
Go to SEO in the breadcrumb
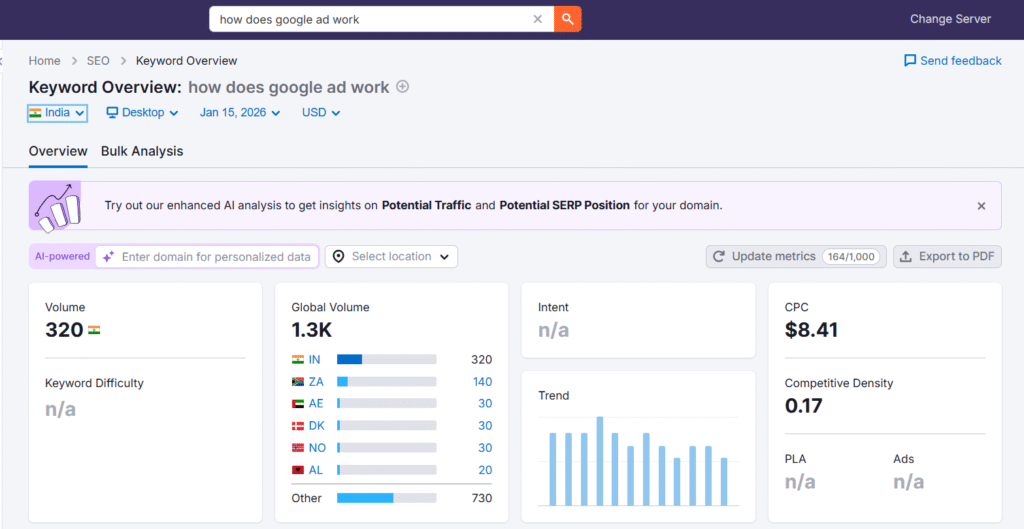pos(98,61)
